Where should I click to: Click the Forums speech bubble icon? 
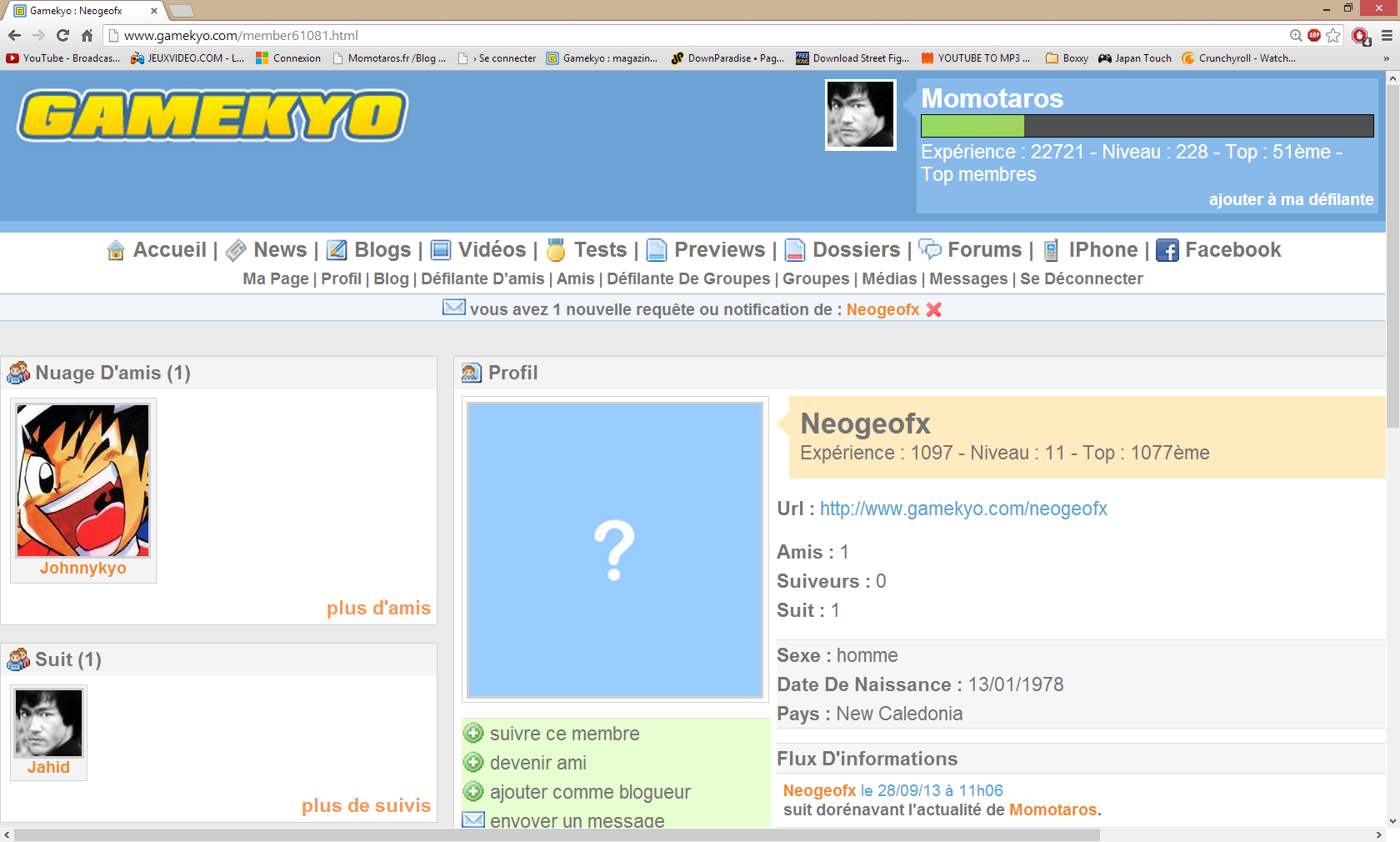(x=930, y=249)
